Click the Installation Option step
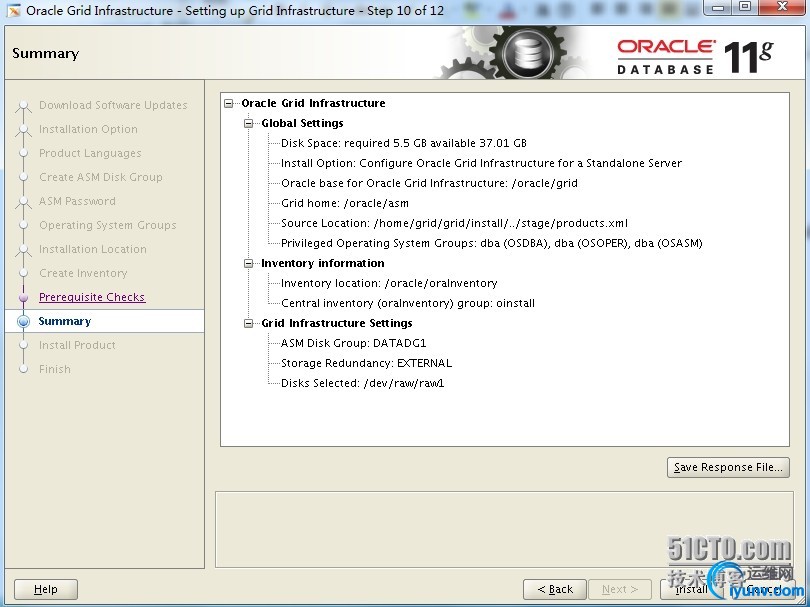Viewport: 810px width, 607px height. tap(88, 129)
